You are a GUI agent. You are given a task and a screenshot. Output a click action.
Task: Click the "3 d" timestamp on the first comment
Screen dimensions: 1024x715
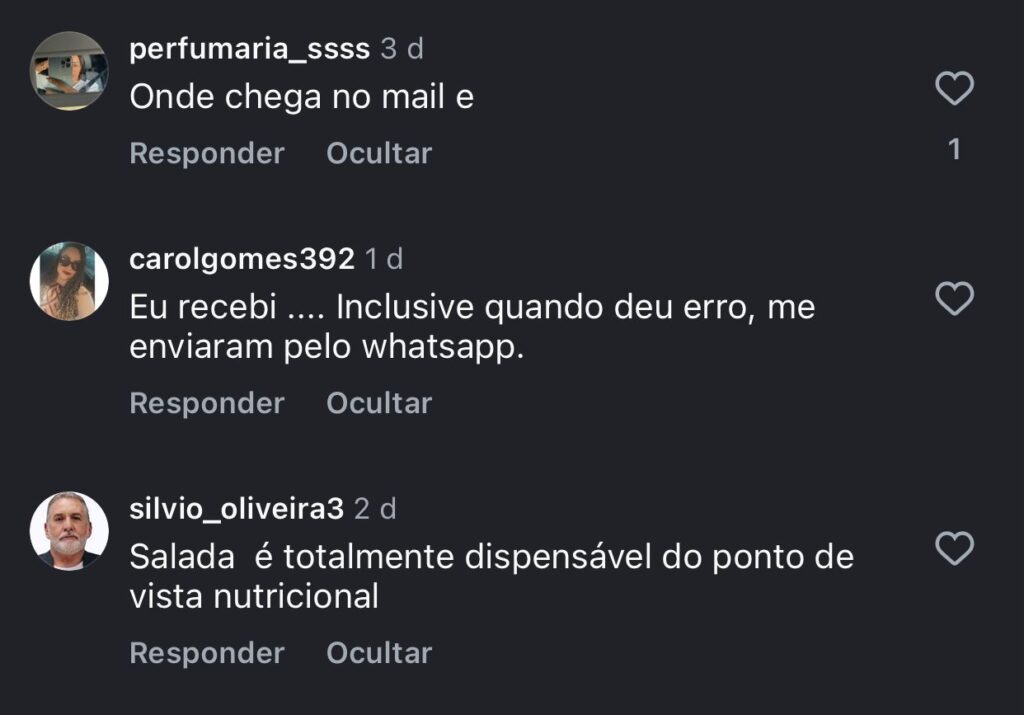coord(402,49)
